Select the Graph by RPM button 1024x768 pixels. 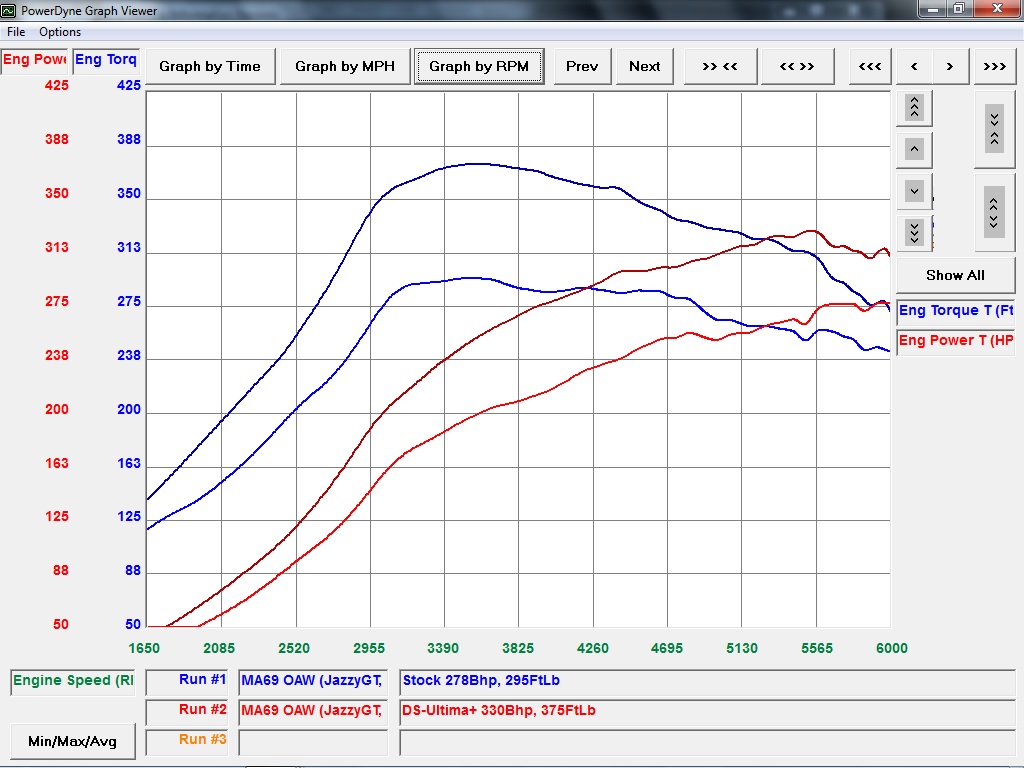point(479,66)
